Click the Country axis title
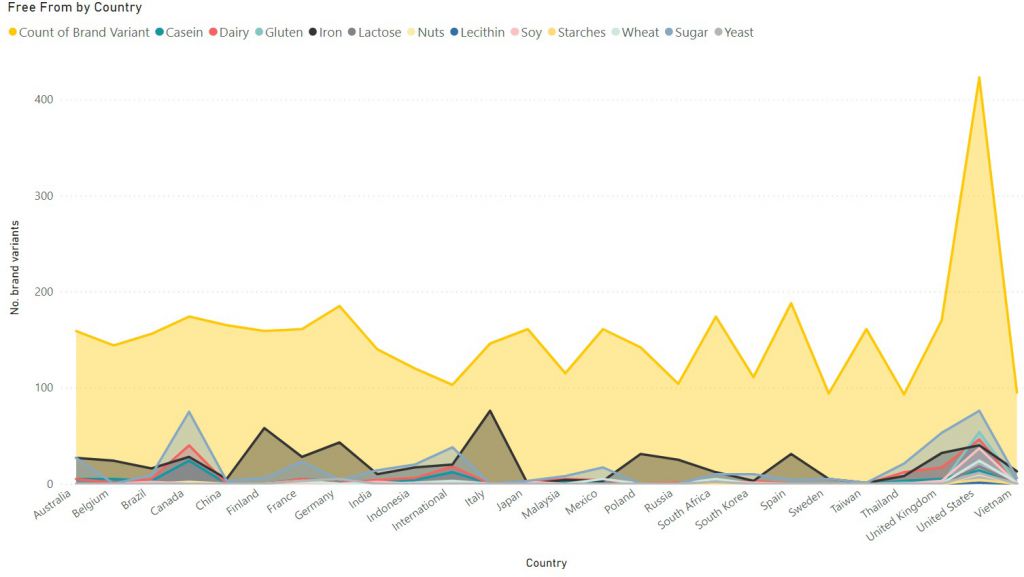 [x=547, y=563]
